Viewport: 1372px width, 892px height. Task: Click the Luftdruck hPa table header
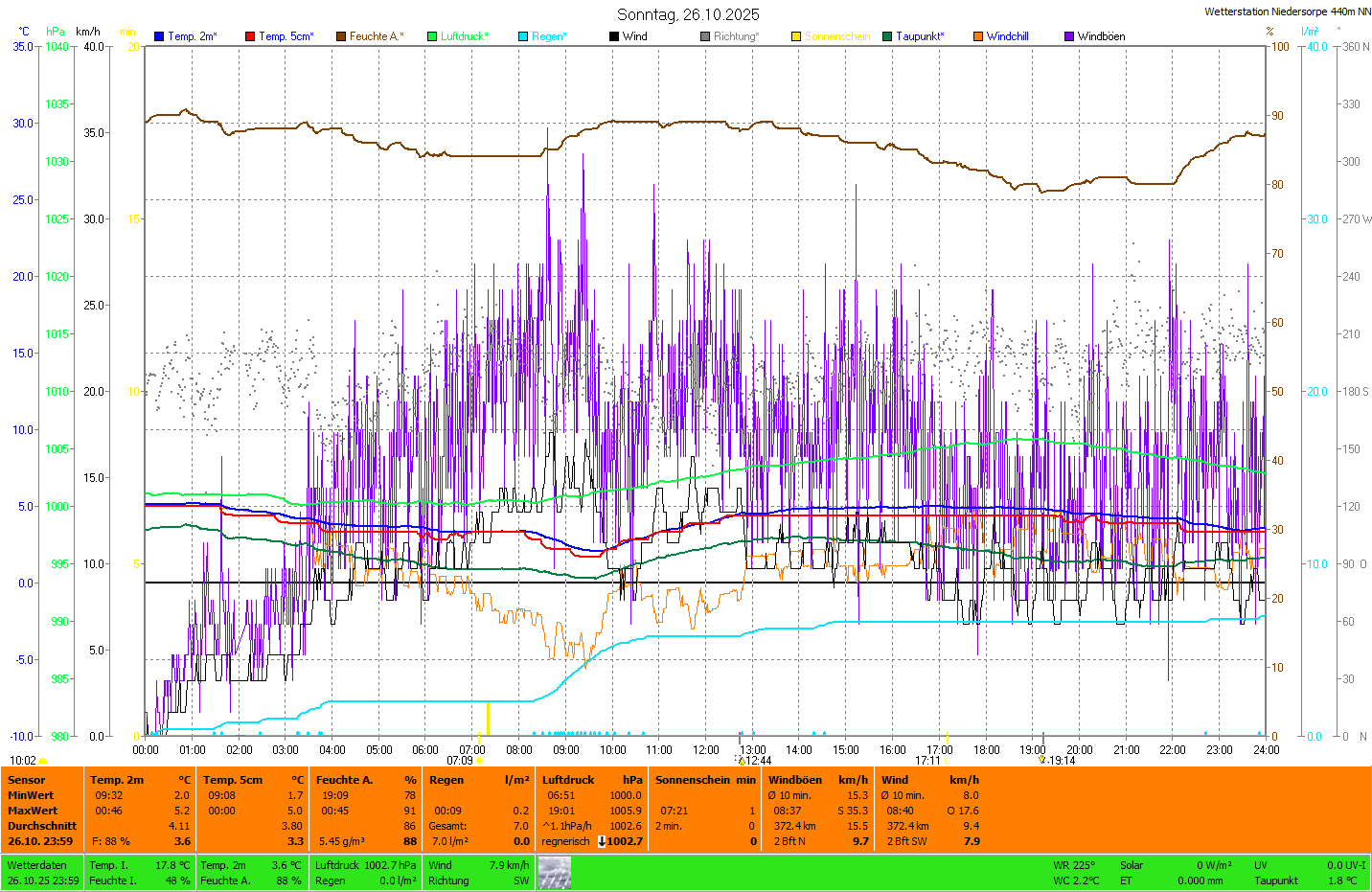[592, 780]
